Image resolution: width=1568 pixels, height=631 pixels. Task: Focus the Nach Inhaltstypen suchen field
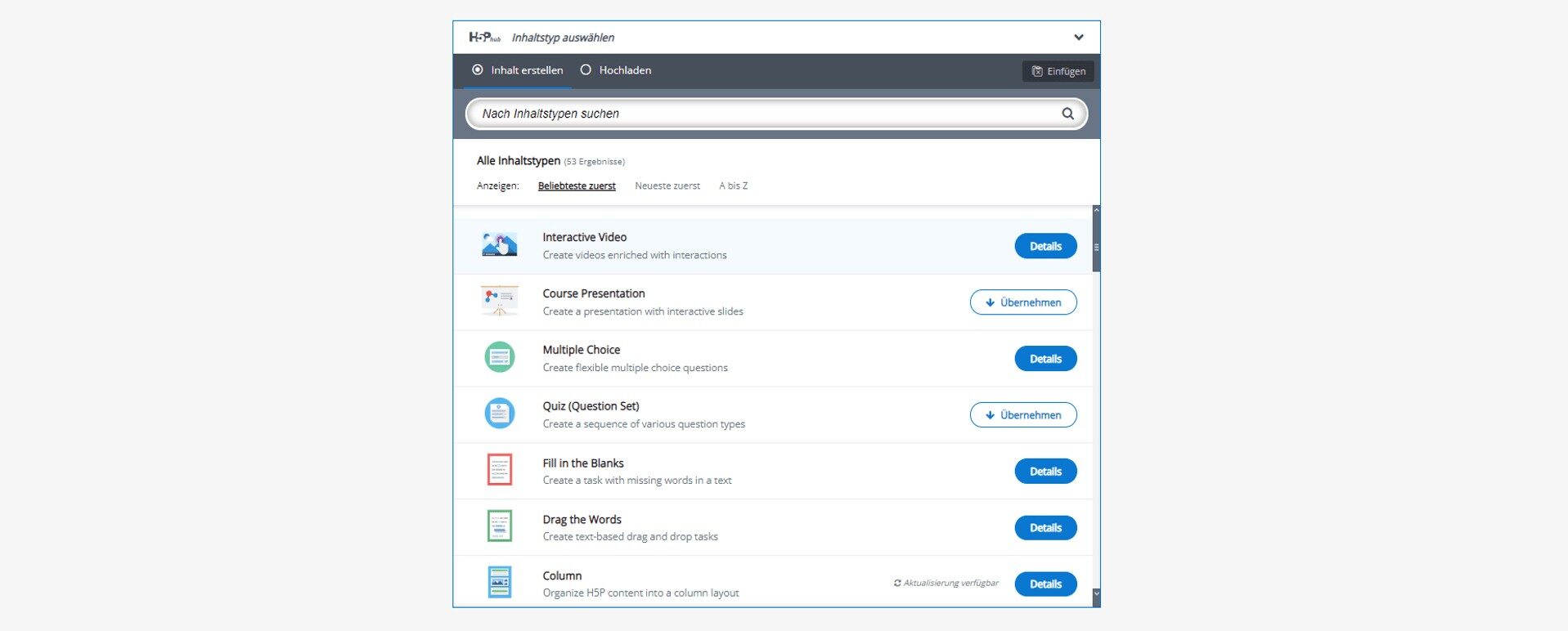click(776, 114)
